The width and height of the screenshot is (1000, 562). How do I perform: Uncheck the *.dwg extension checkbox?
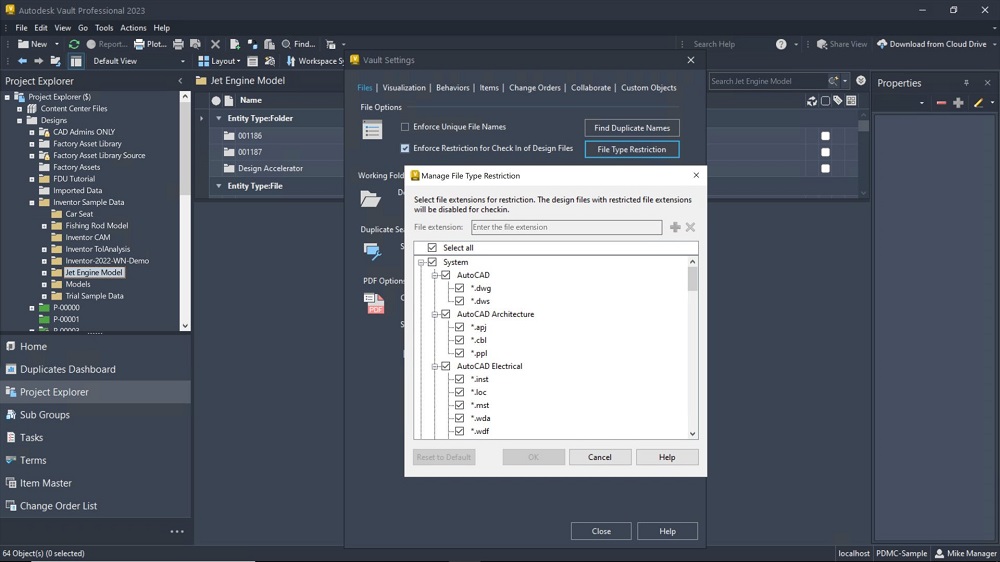(459, 288)
